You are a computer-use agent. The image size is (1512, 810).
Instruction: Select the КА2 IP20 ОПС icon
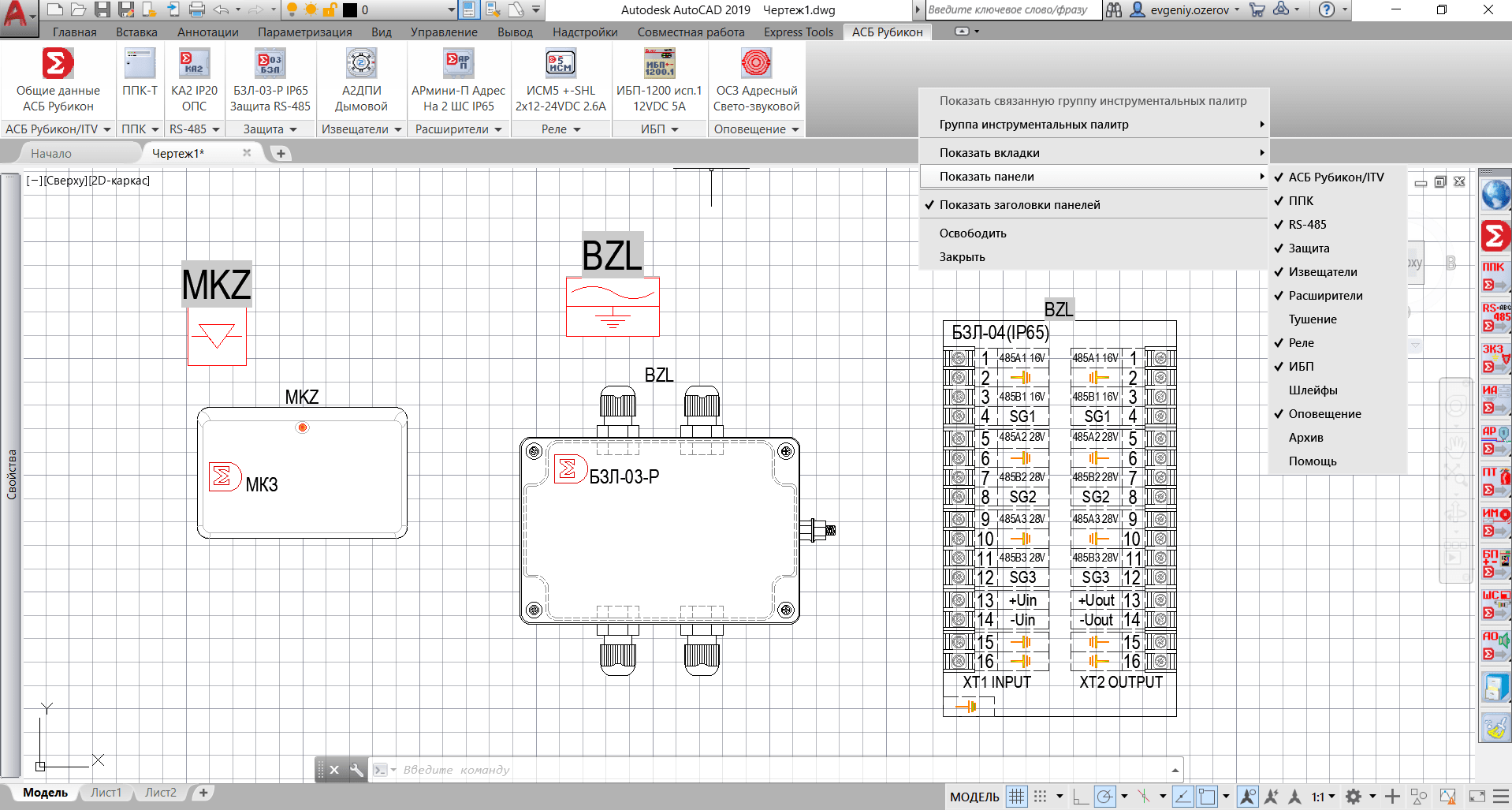(x=194, y=80)
